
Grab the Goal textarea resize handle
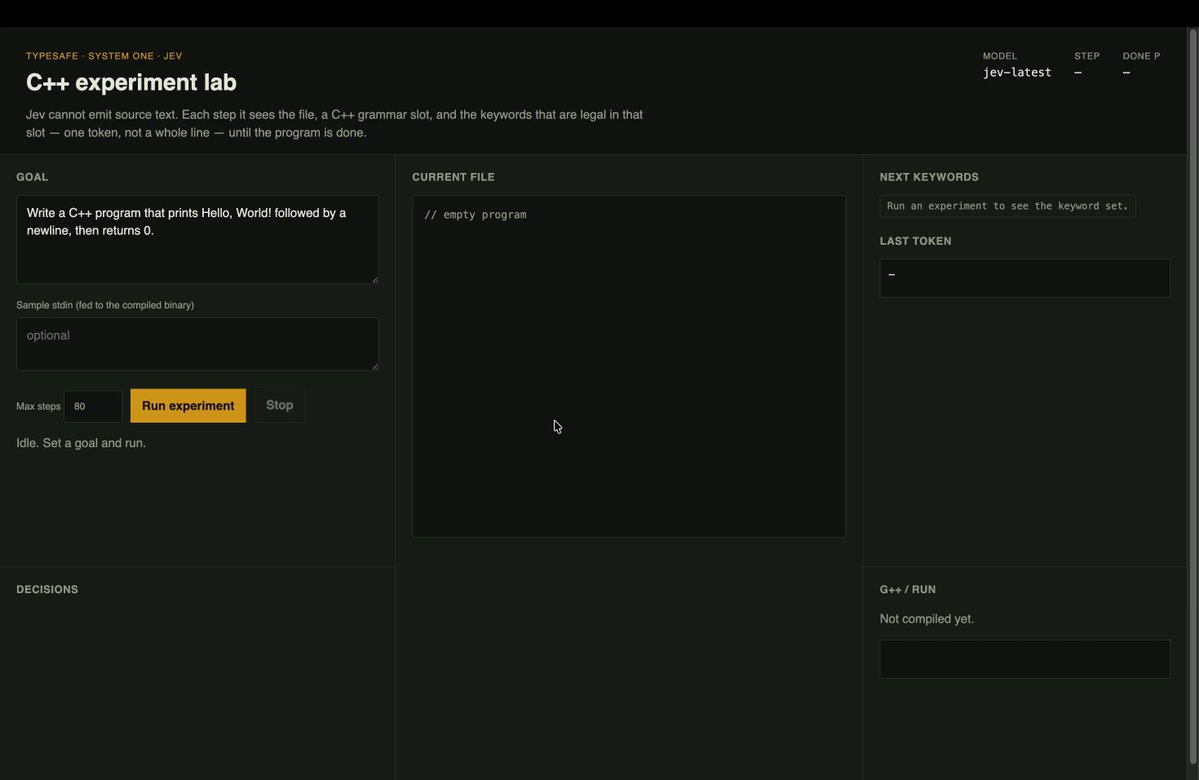(374, 279)
